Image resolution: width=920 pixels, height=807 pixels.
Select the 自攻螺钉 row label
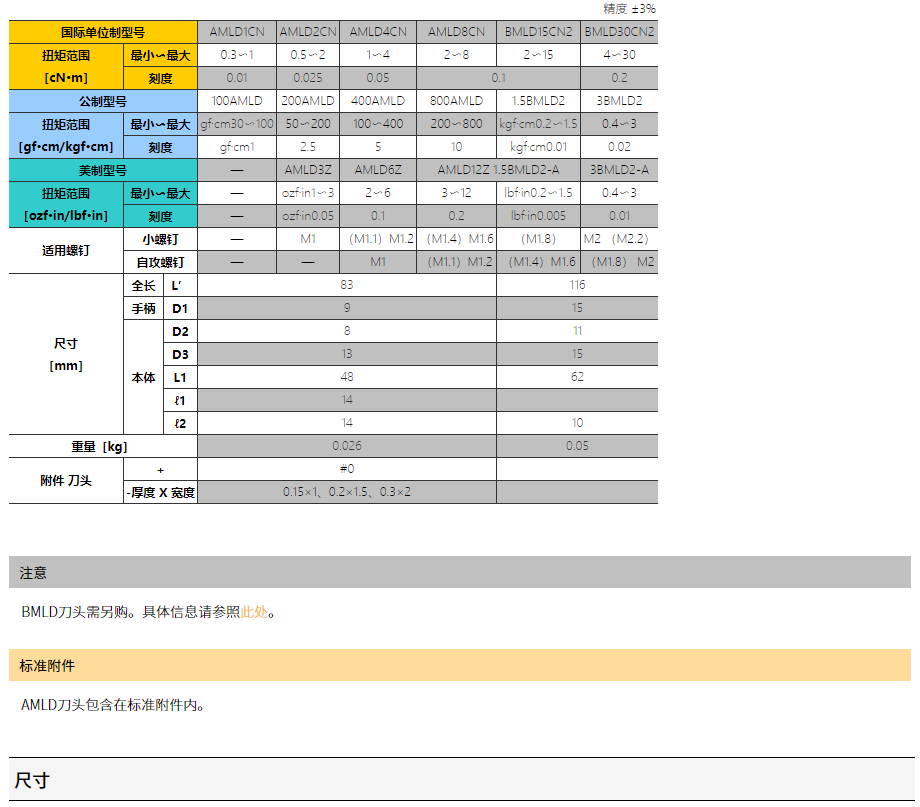coord(160,262)
